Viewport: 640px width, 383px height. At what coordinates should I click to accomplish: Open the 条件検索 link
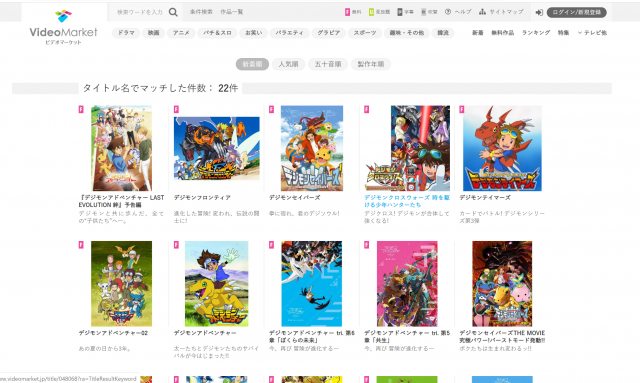tap(201, 12)
